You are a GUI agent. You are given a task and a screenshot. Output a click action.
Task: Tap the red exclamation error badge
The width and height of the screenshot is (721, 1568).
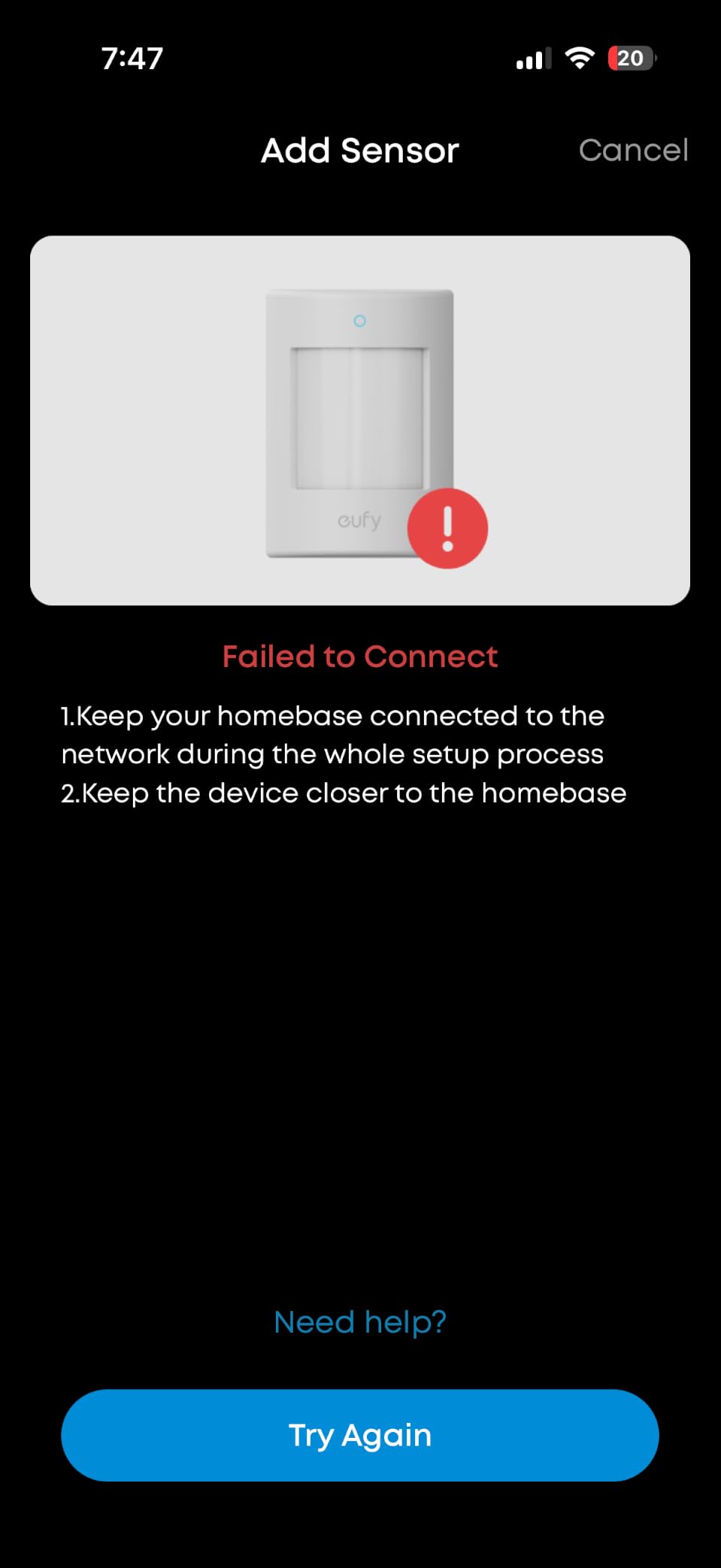coord(447,529)
